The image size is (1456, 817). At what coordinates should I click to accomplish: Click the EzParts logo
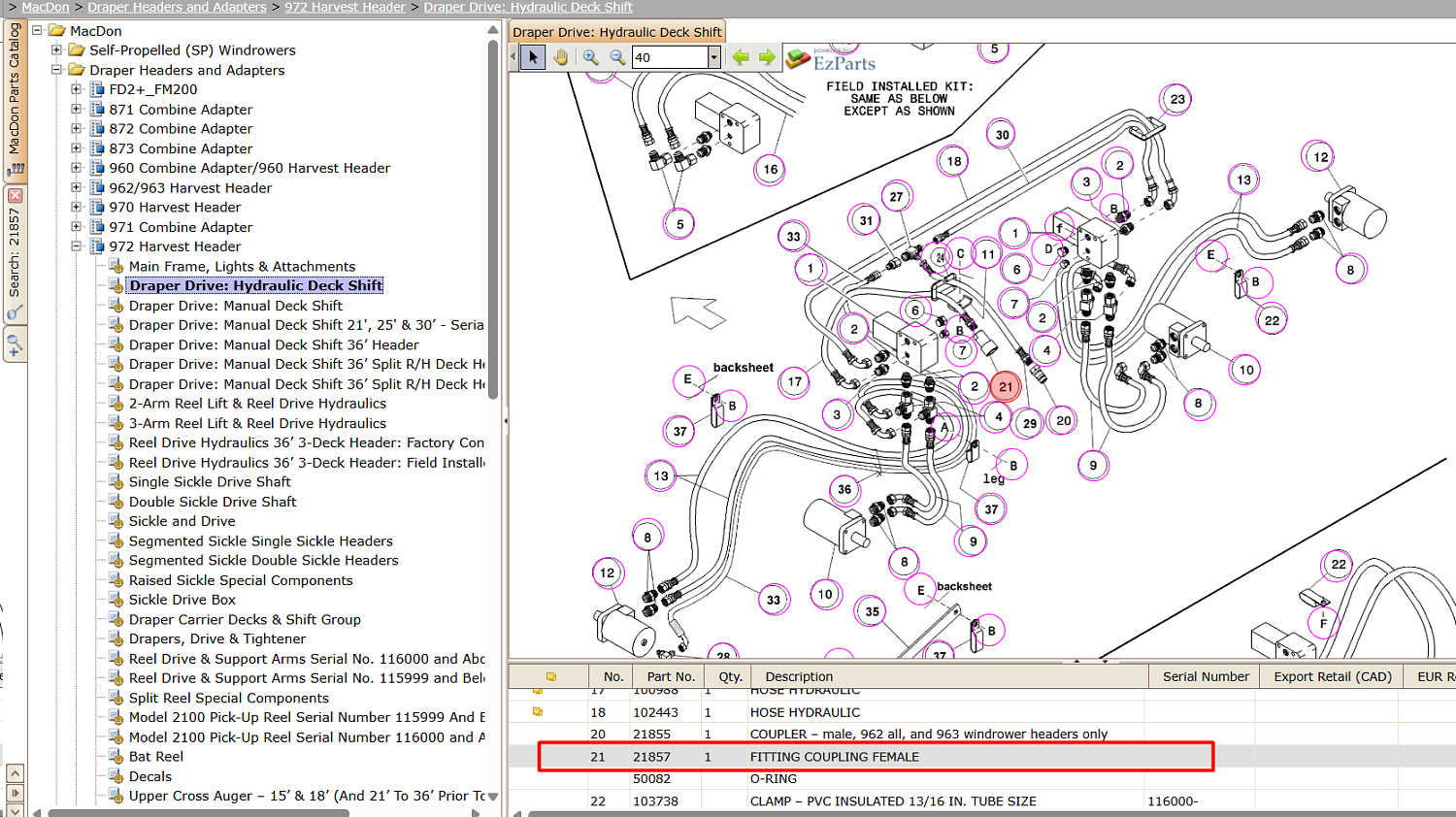click(830, 60)
